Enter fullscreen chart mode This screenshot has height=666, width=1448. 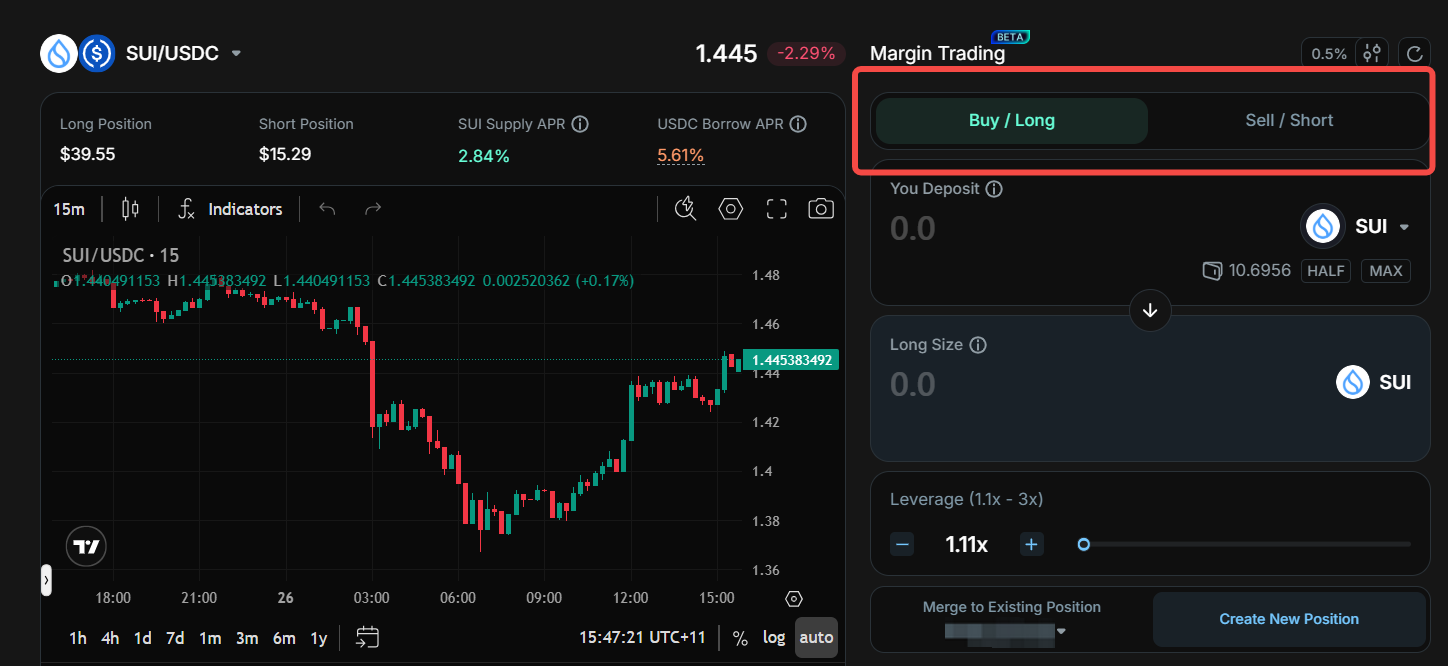777,209
